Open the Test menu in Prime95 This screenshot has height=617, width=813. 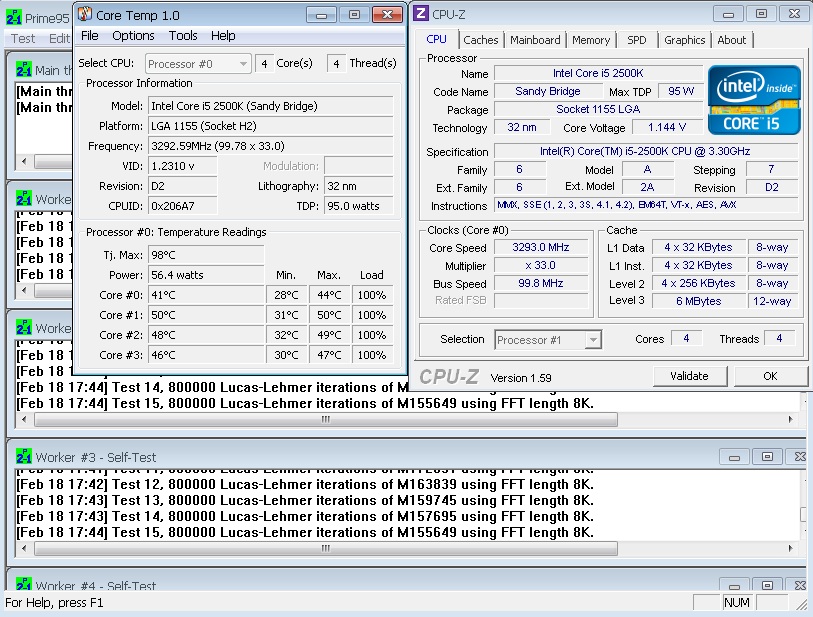coord(23,38)
